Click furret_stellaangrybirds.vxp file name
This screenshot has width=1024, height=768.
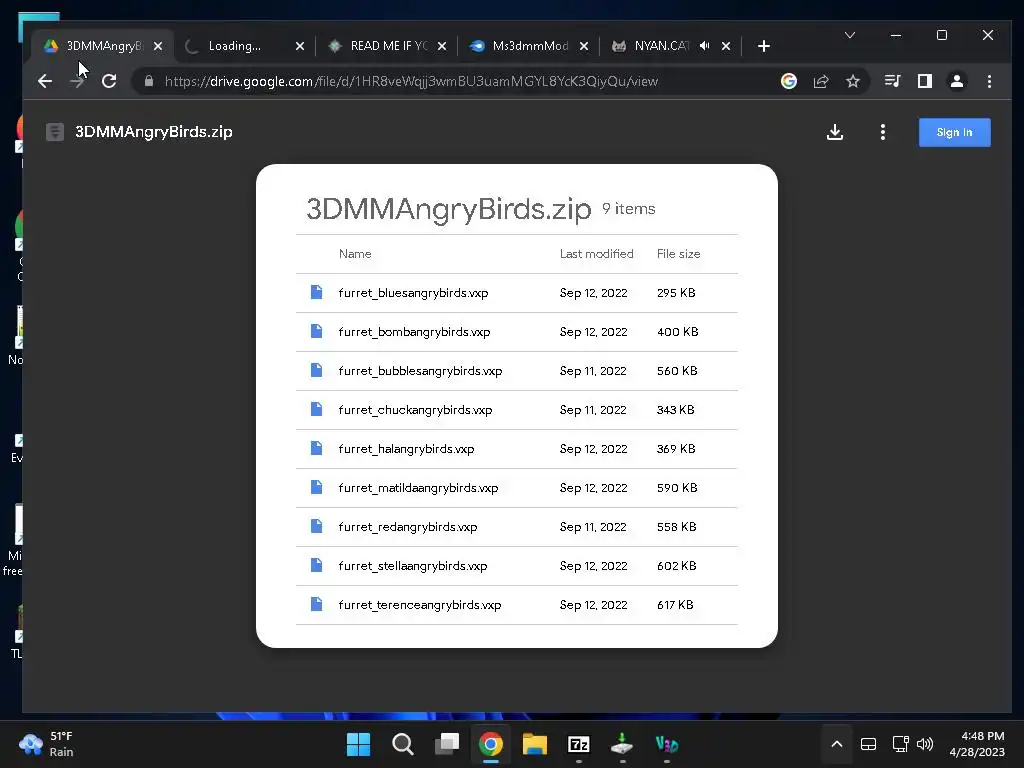(x=413, y=566)
